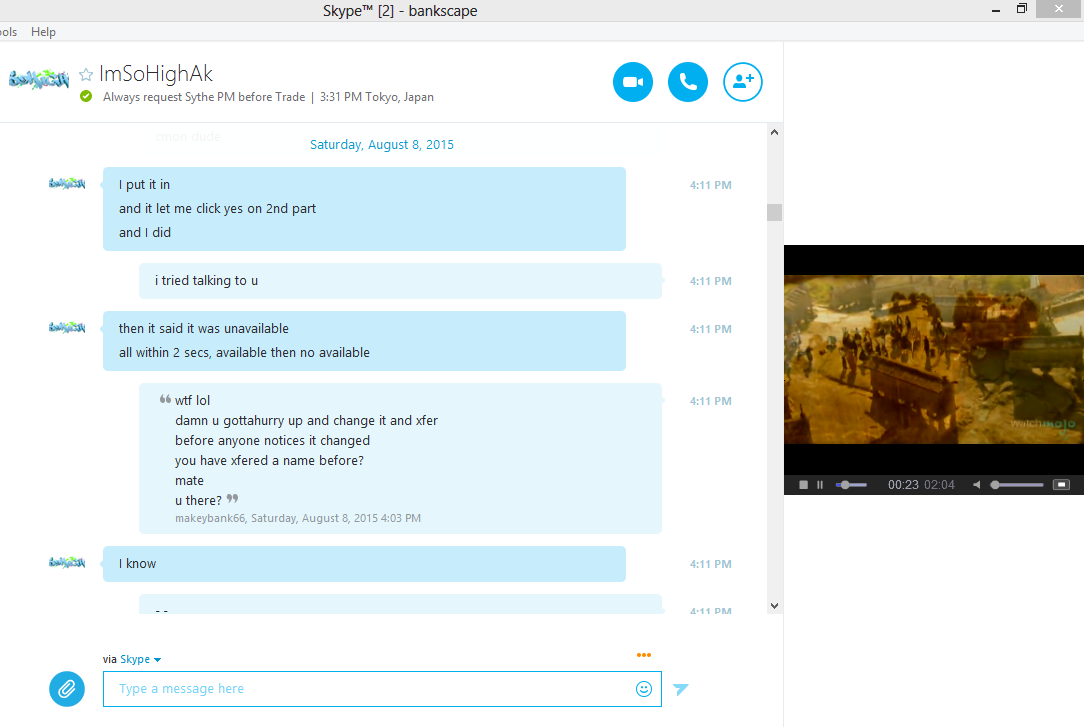This screenshot has width=1084, height=727.
Task: Minimize the Skype window
Action: [996, 10]
